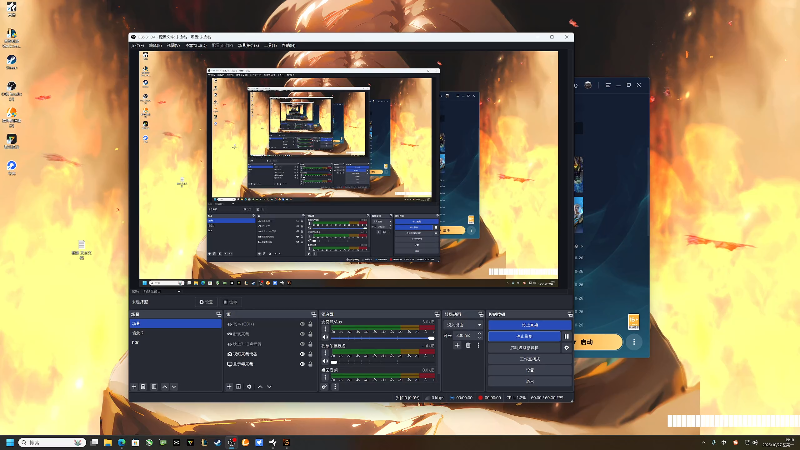Select the highlighted scene in Scenes list

[x=176, y=323]
